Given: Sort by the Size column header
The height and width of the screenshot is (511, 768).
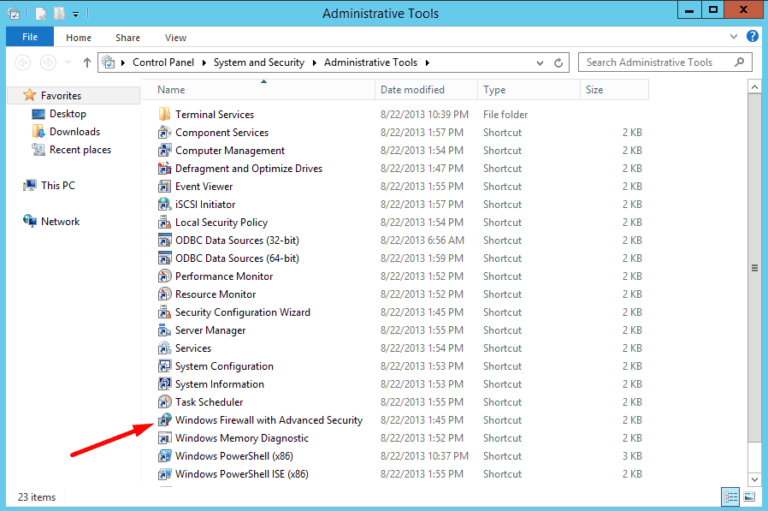Looking at the screenshot, I should (x=615, y=90).
